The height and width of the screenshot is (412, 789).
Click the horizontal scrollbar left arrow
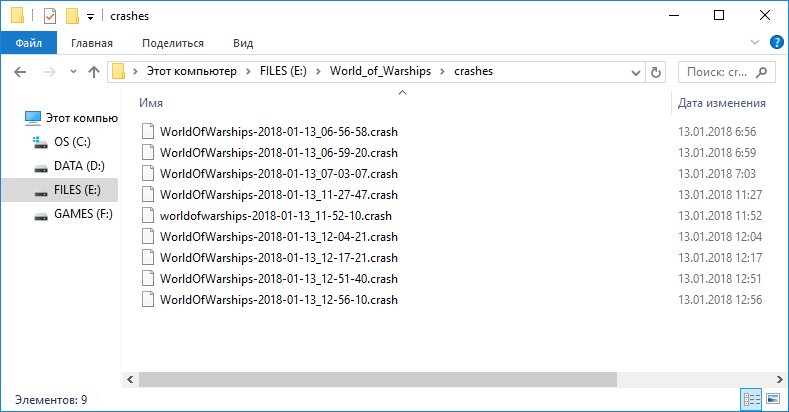click(130, 380)
